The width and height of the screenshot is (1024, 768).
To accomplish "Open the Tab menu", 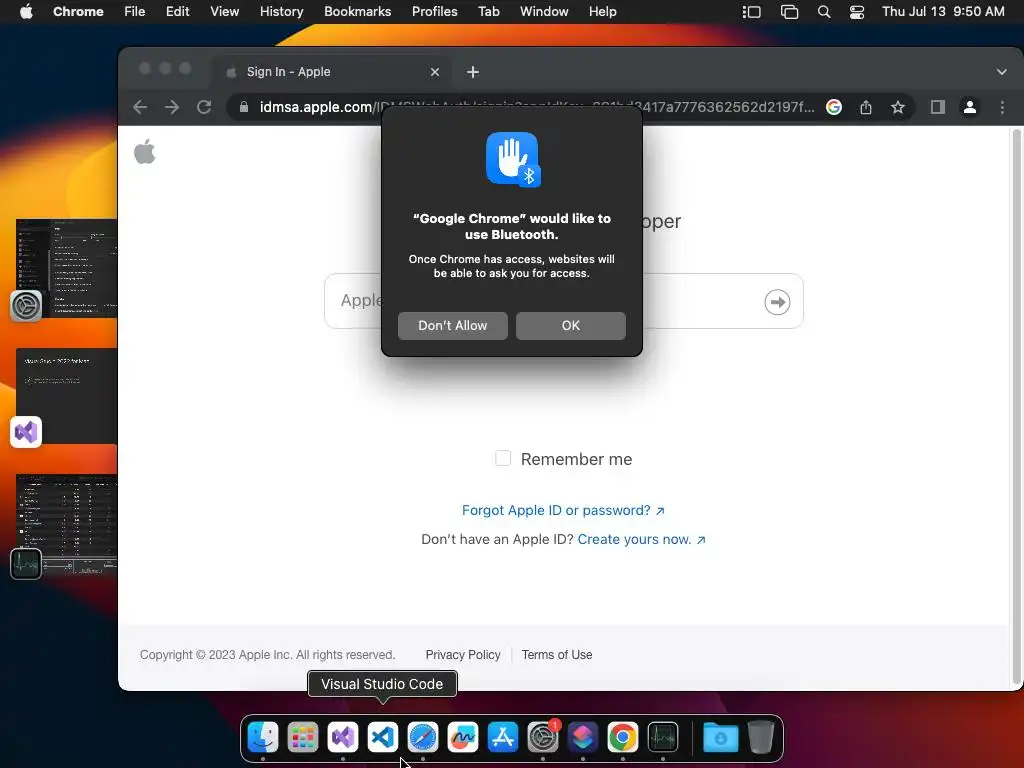I will tap(488, 12).
